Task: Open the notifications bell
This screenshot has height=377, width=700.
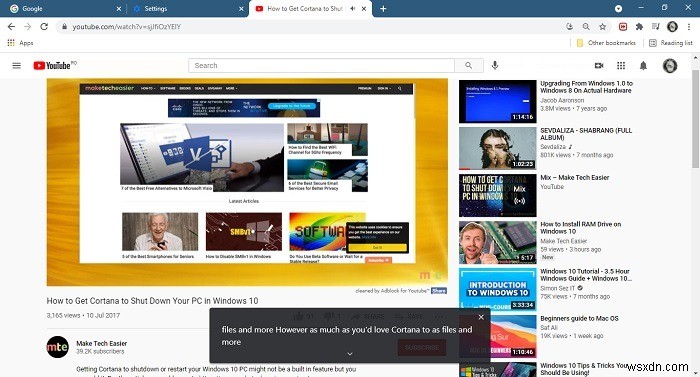Action: click(x=643, y=66)
